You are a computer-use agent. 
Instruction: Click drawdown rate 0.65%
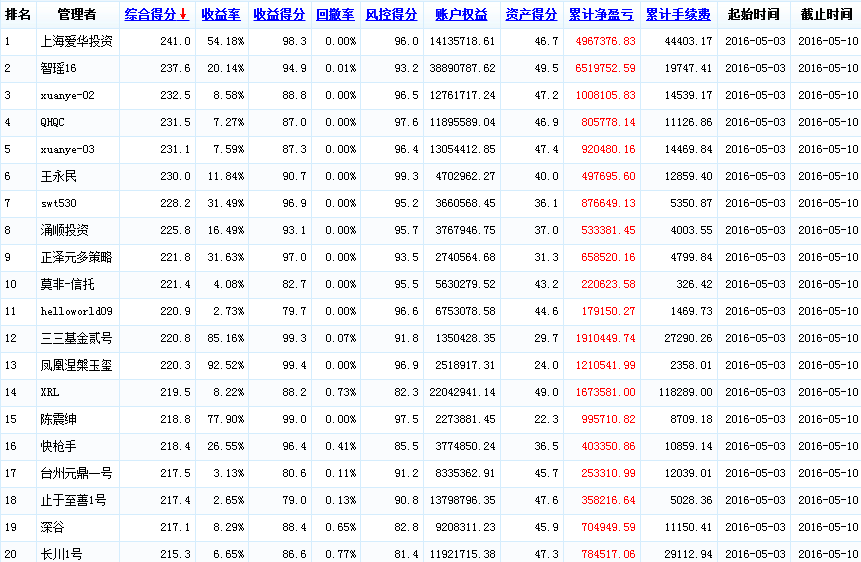click(340, 527)
